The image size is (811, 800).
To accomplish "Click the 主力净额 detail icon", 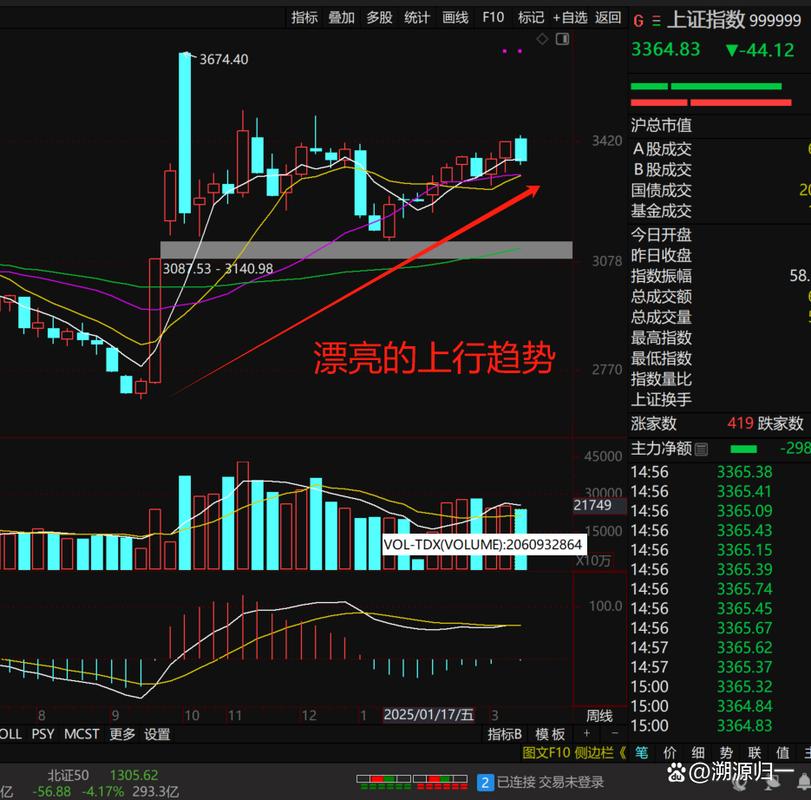I will (x=701, y=449).
